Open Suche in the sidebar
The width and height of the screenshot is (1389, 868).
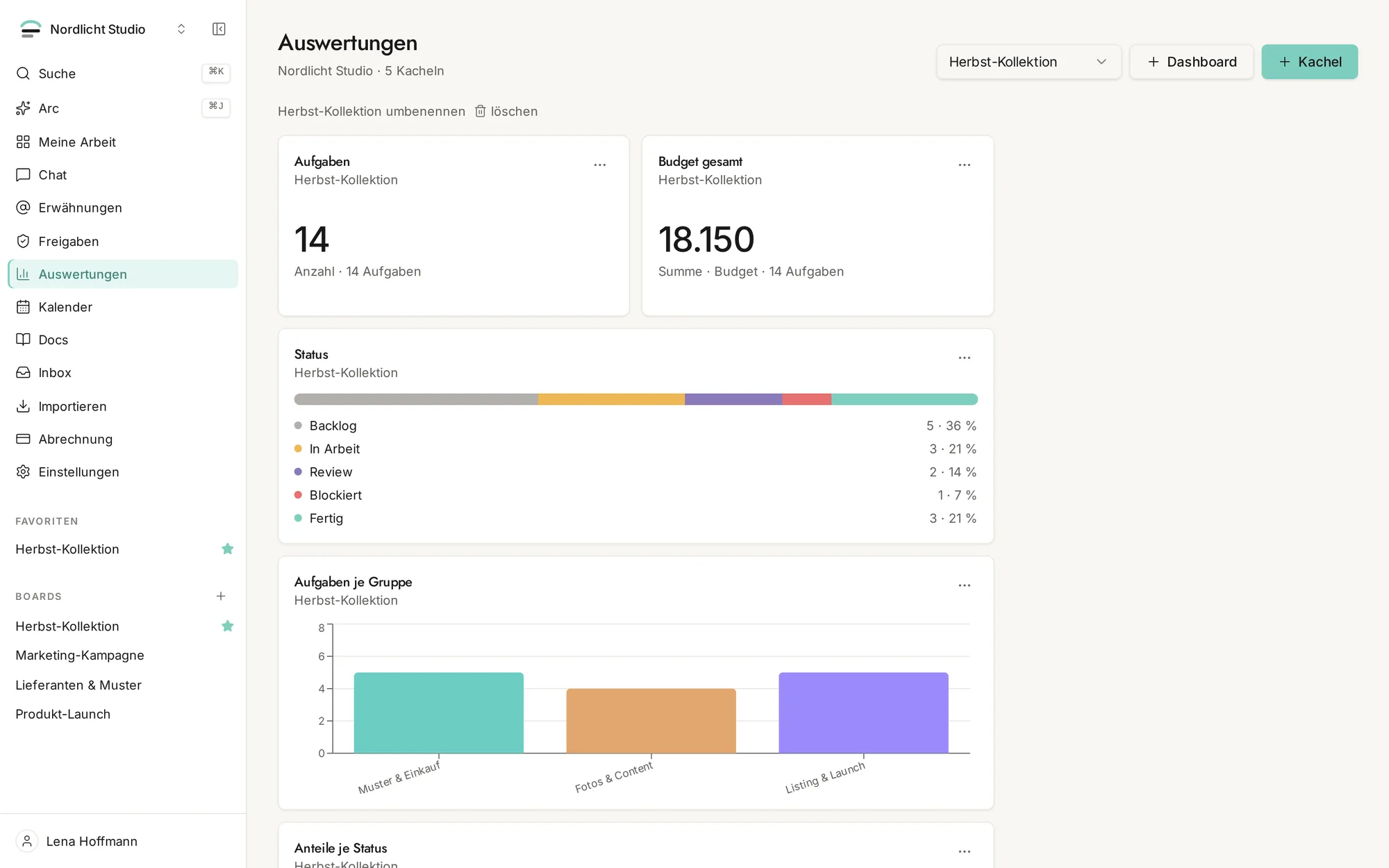[123, 74]
